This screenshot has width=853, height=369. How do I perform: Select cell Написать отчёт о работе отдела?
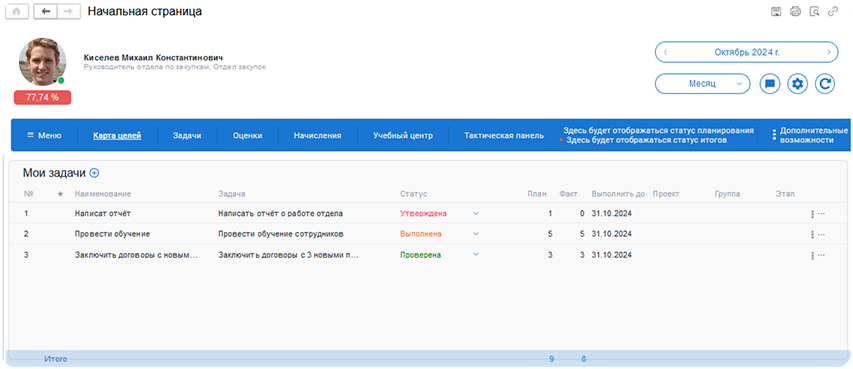pos(280,213)
